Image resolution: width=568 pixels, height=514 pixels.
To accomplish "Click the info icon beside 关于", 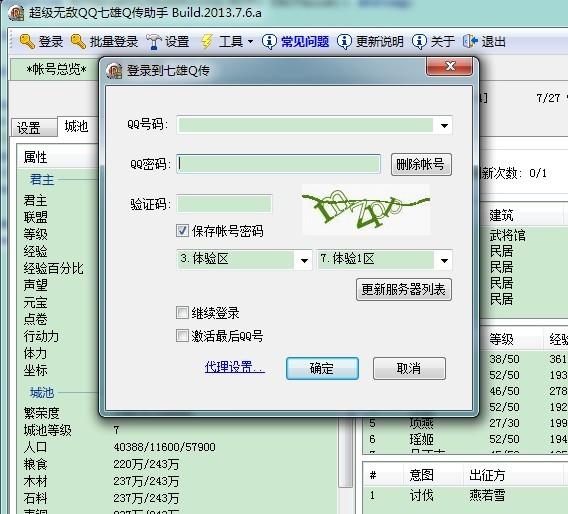I will (419, 42).
